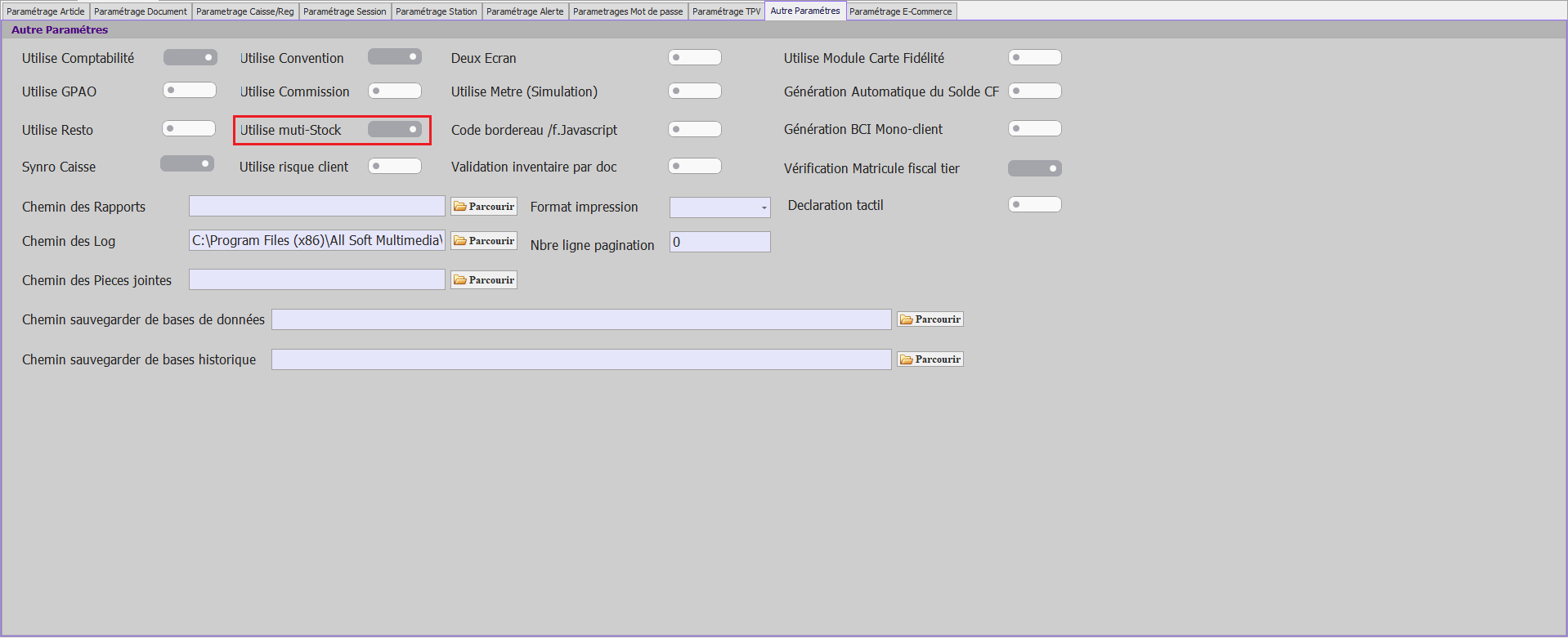Enable Validation inventaire par doc switch
The image size is (1568, 638).
tap(695, 166)
